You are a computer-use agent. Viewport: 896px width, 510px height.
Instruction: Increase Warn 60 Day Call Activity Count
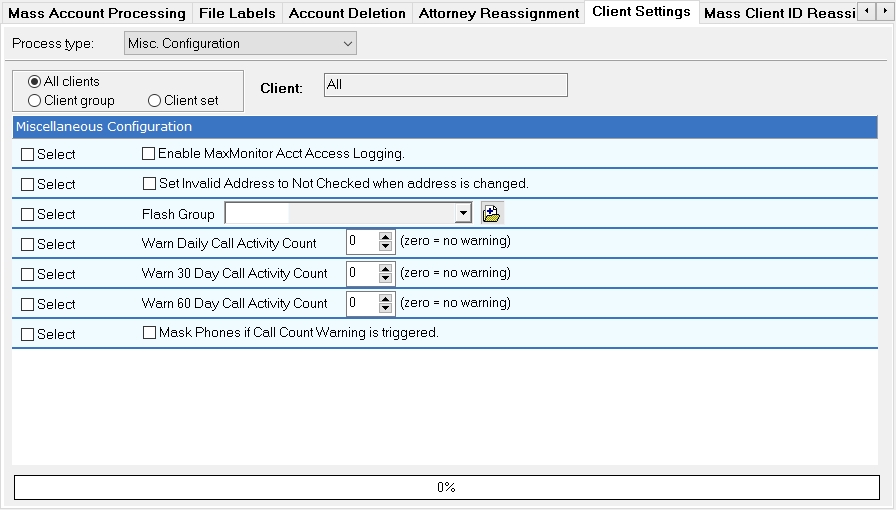click(386, 298)
